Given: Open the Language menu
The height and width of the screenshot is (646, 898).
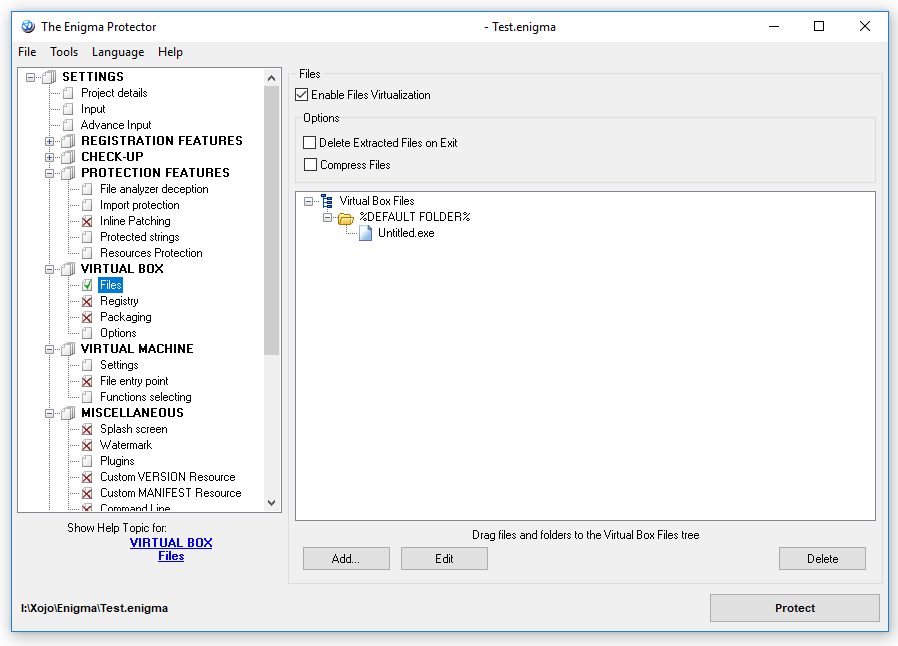Looking at the screenshot, I should coord(118,52).
